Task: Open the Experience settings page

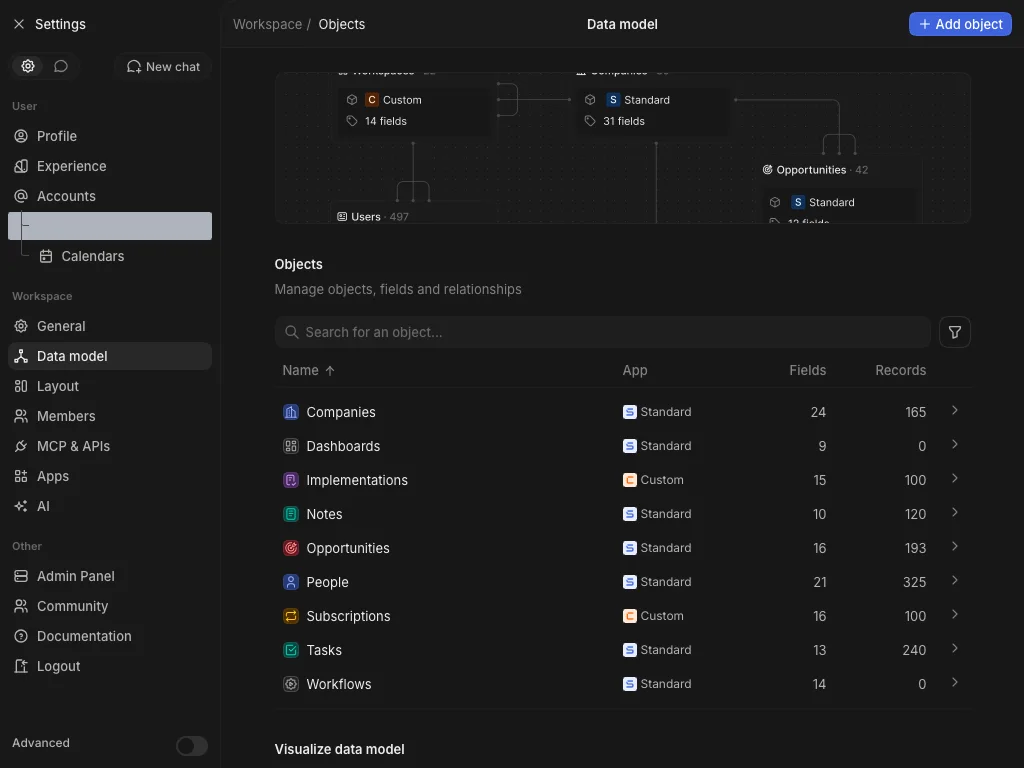Action: tap(110, 166)
